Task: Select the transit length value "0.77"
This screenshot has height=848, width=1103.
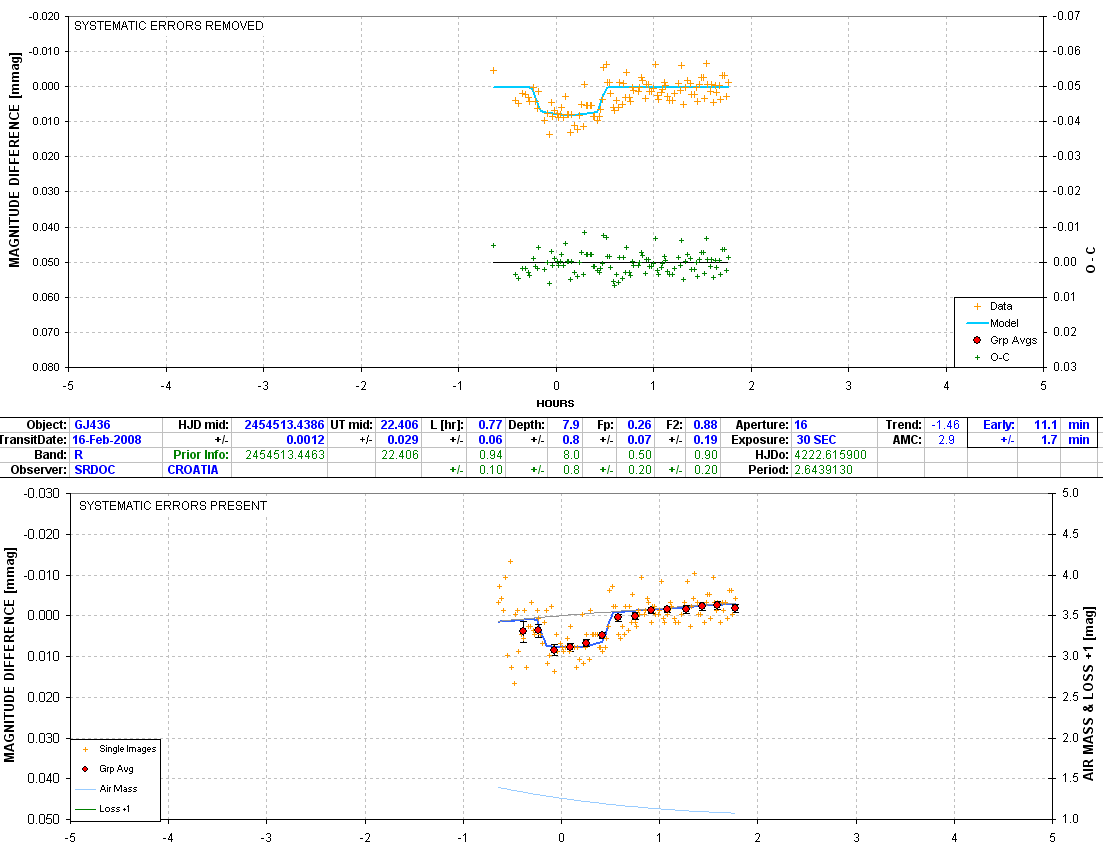Action: click(x=490, y=425)
